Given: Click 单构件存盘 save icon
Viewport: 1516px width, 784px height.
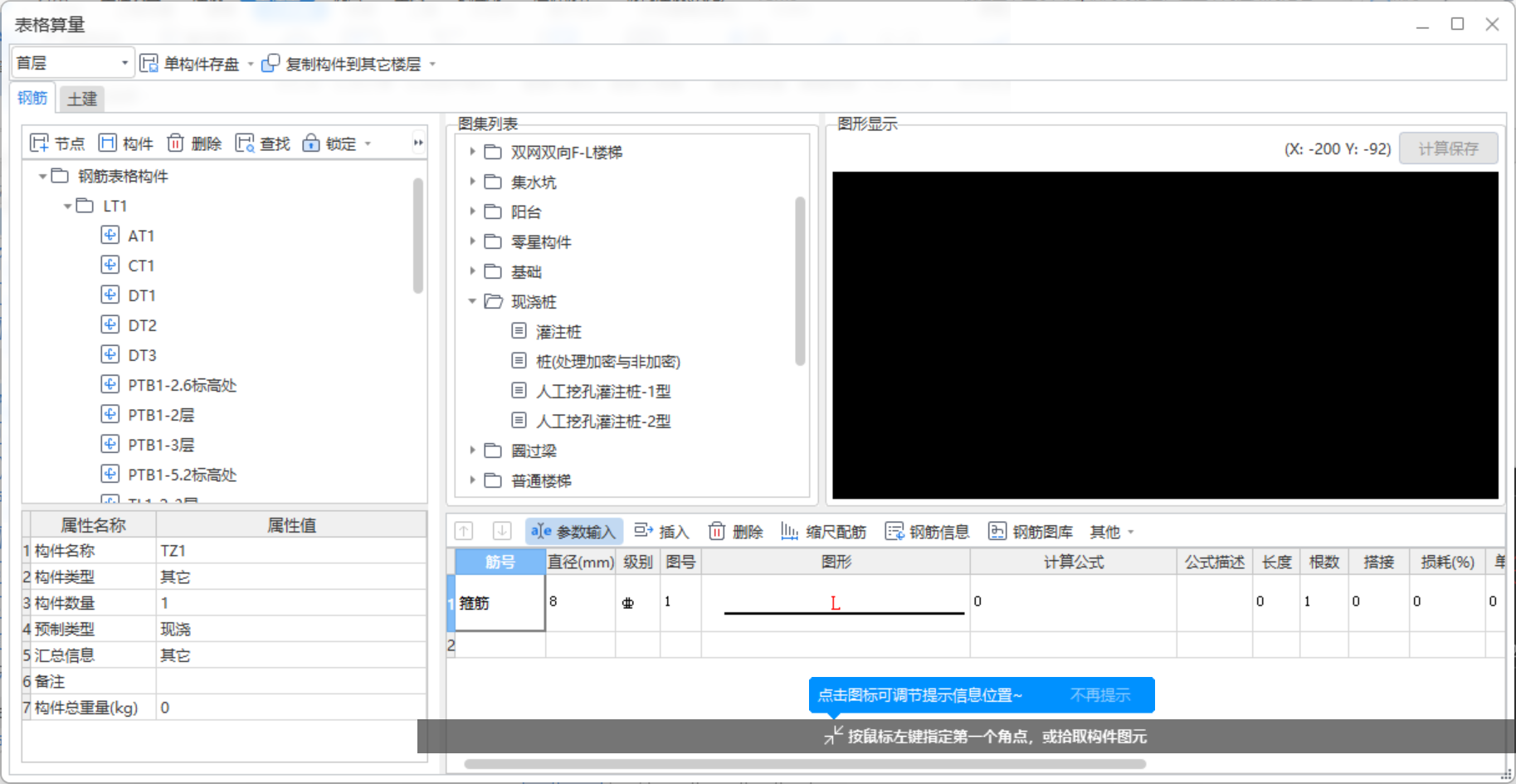Looking at the screenshot, I should (149, 63).
